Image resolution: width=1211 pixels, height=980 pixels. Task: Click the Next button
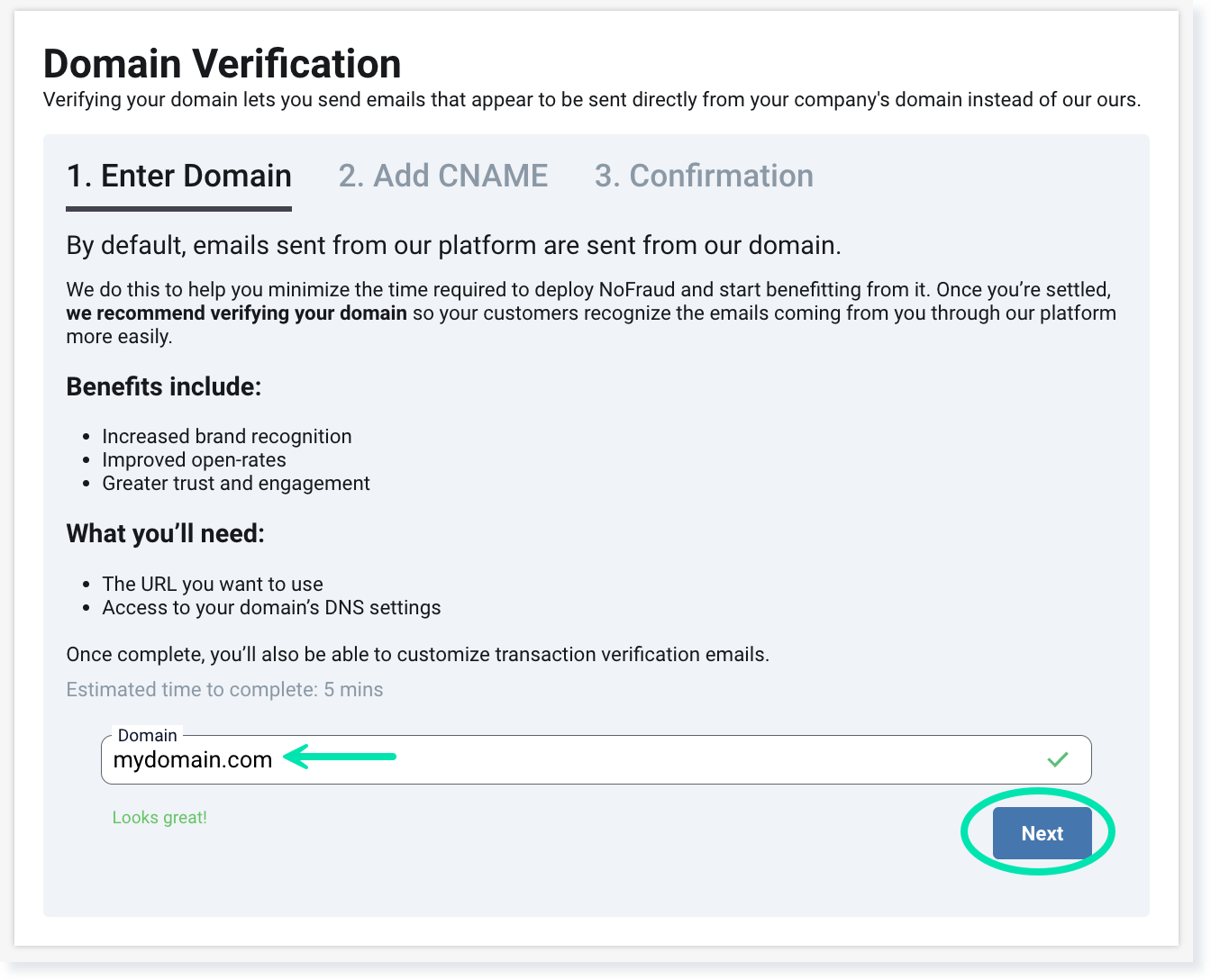(1042, 833)
